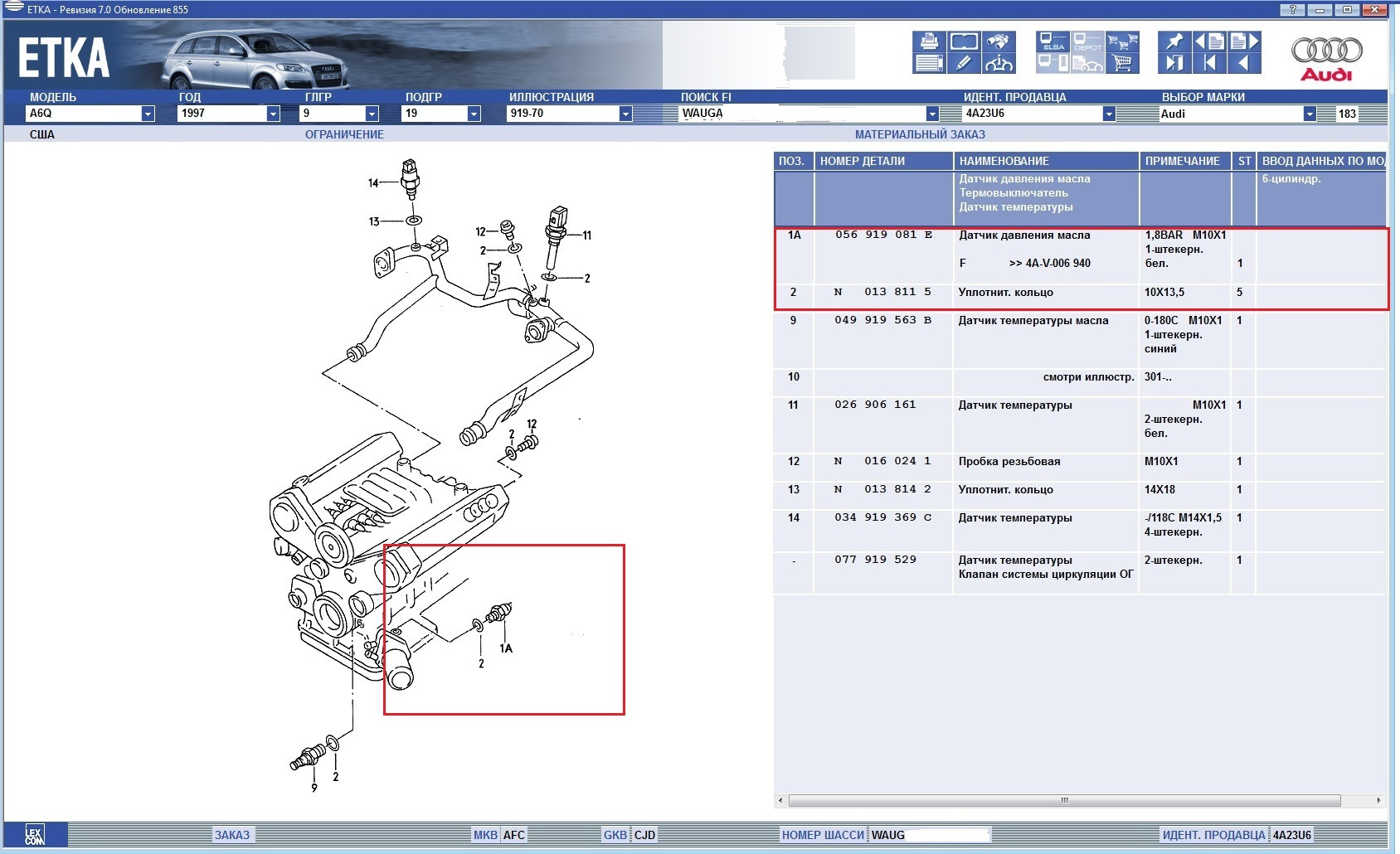Open the ВЫБОР МАРКИ dropdown arrow
This screenshot has height=854, width=1400.
(1310, 114)
